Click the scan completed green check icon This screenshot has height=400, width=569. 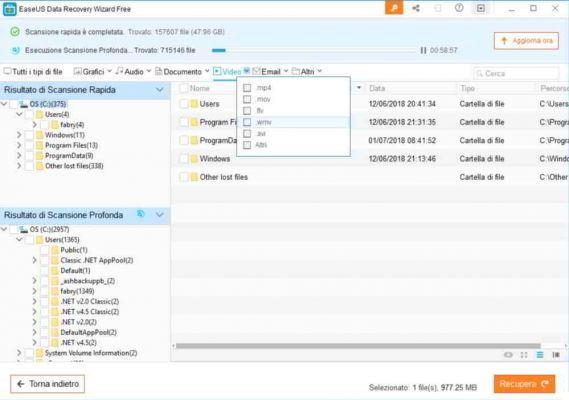point(15,32)
